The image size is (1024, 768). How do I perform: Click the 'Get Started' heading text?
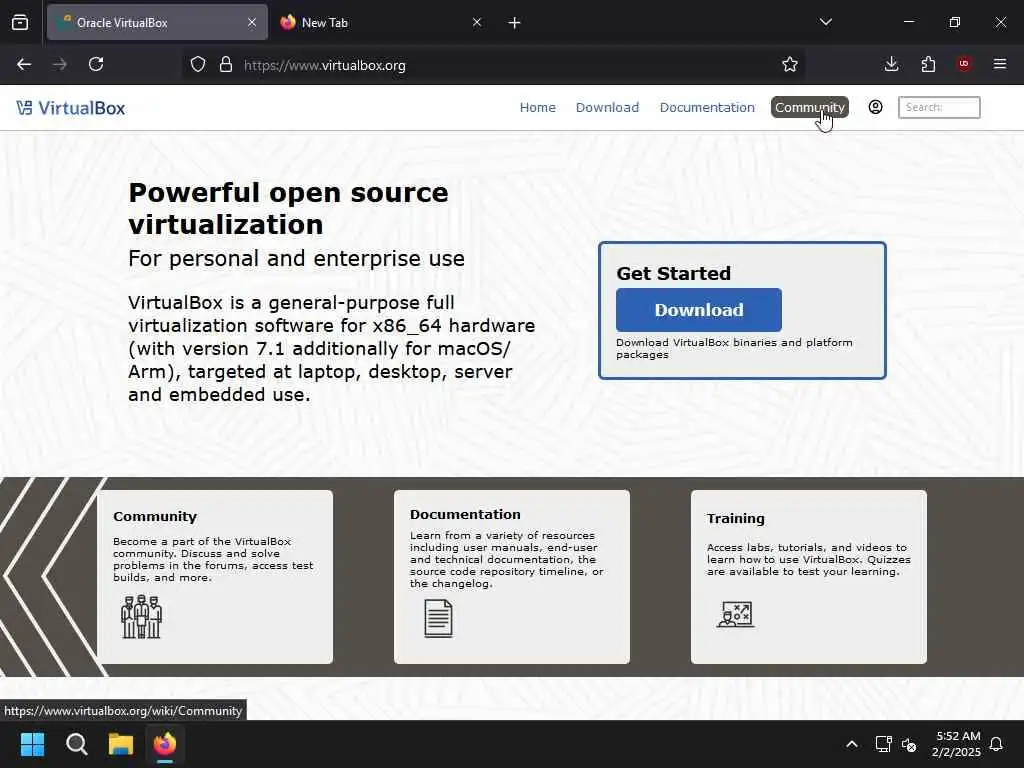click(673, 273)
